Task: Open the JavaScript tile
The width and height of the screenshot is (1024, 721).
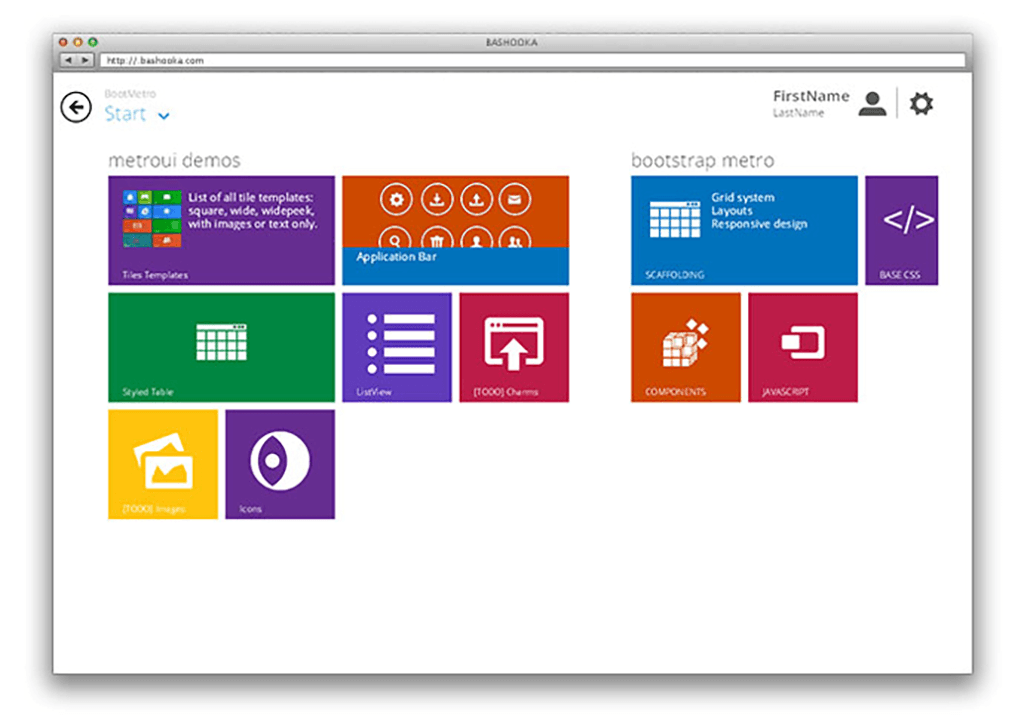Action: click(x=803, y=347)
